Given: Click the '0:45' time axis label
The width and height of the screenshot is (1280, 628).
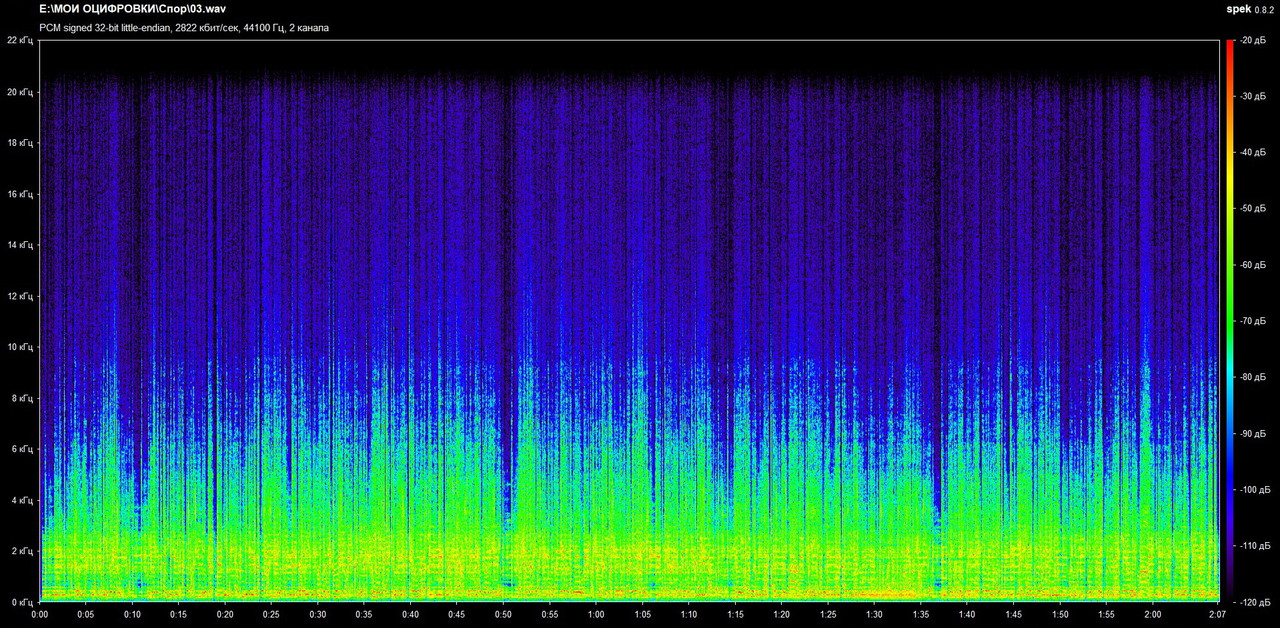Looking at the screenshot, I should (457, 615).
